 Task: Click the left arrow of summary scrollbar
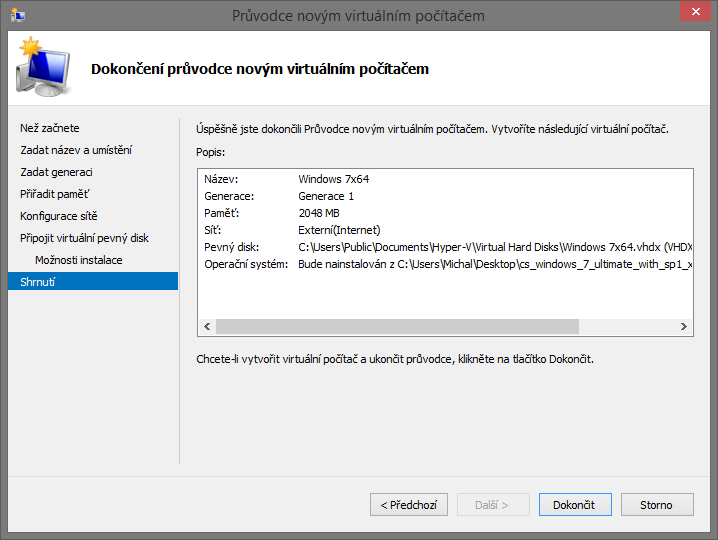208,327
